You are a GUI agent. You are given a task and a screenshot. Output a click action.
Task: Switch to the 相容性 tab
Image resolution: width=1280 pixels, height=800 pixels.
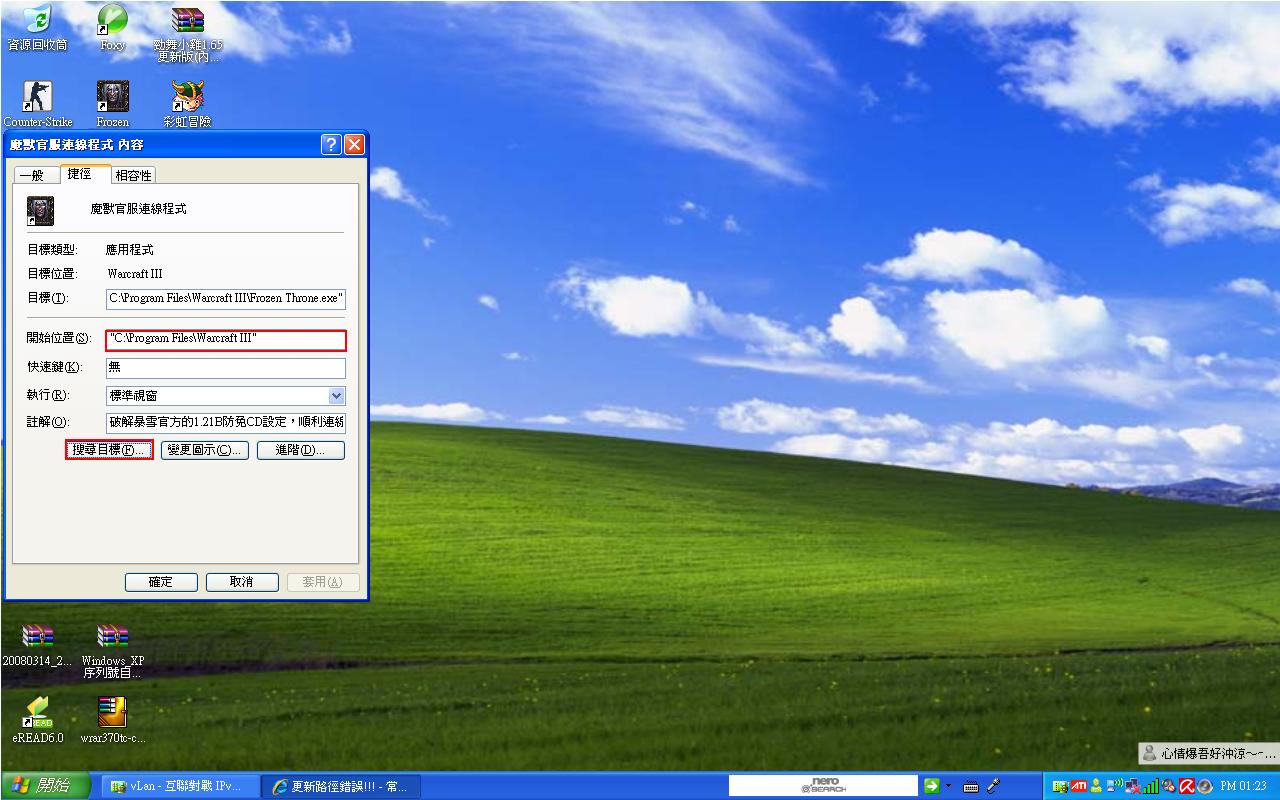click(133, 175)
